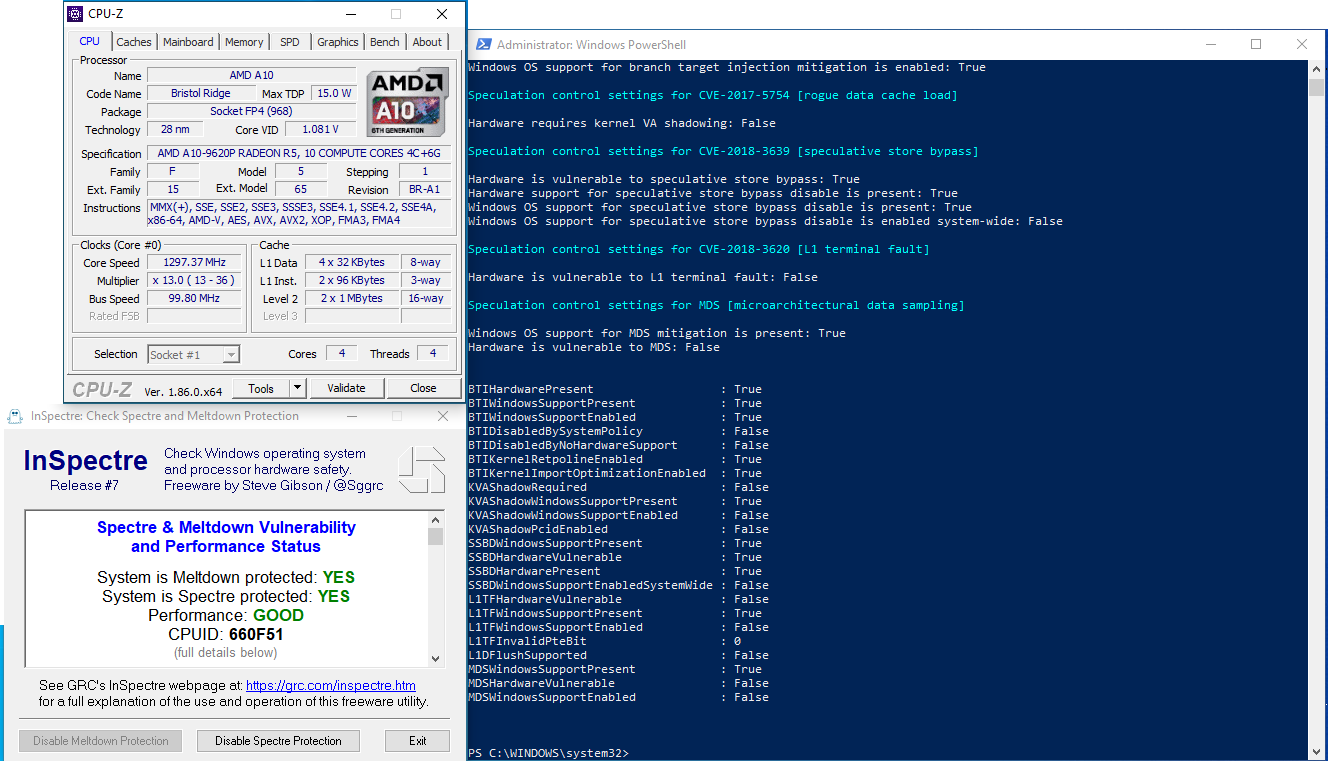Image resolution: width=1328 pixels, height=761 pixels.
Task: Close the PowerShell window
Action: coord(1302,44)
